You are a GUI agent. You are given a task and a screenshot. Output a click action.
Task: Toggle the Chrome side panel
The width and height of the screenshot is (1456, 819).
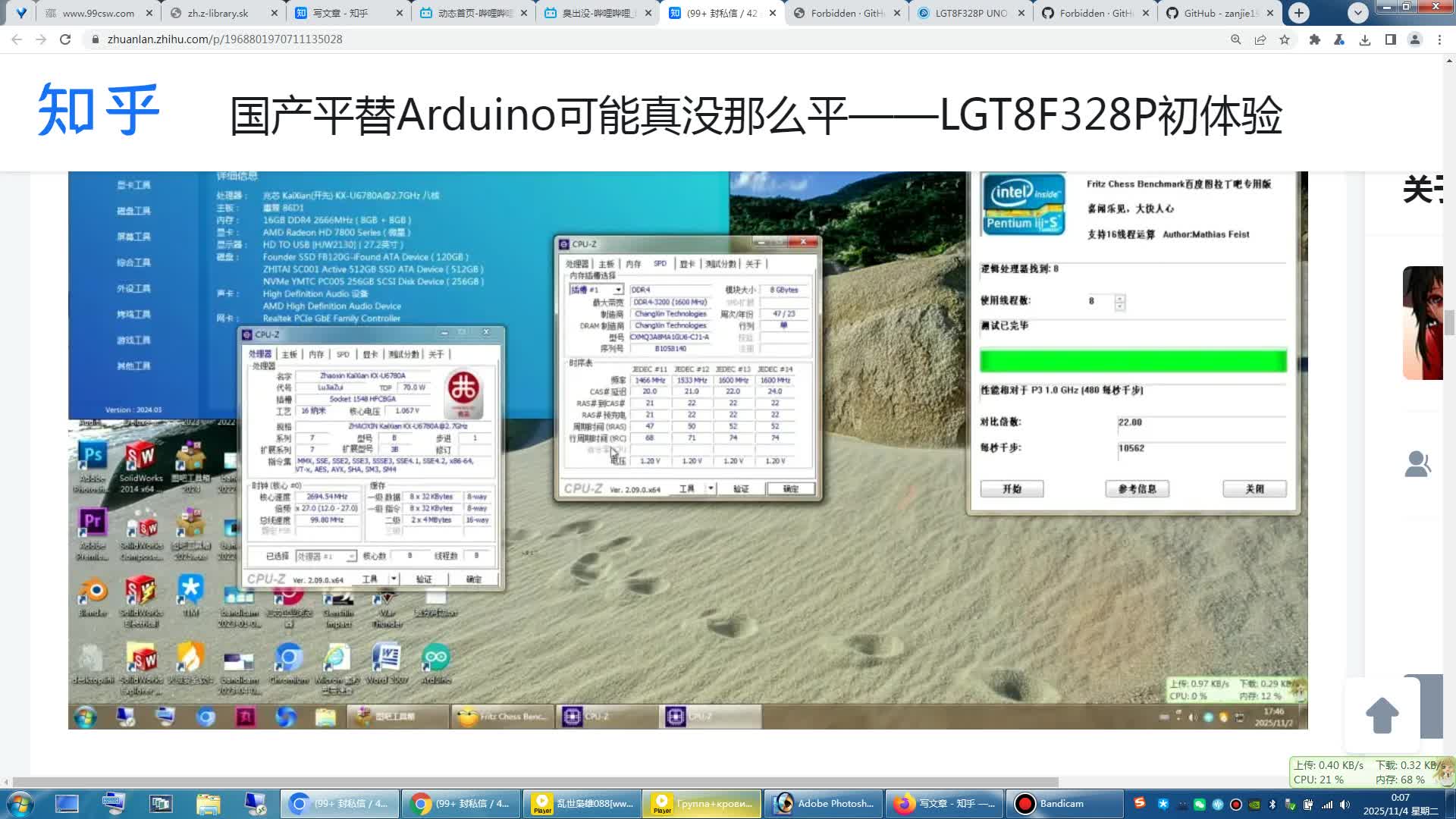1390,39
